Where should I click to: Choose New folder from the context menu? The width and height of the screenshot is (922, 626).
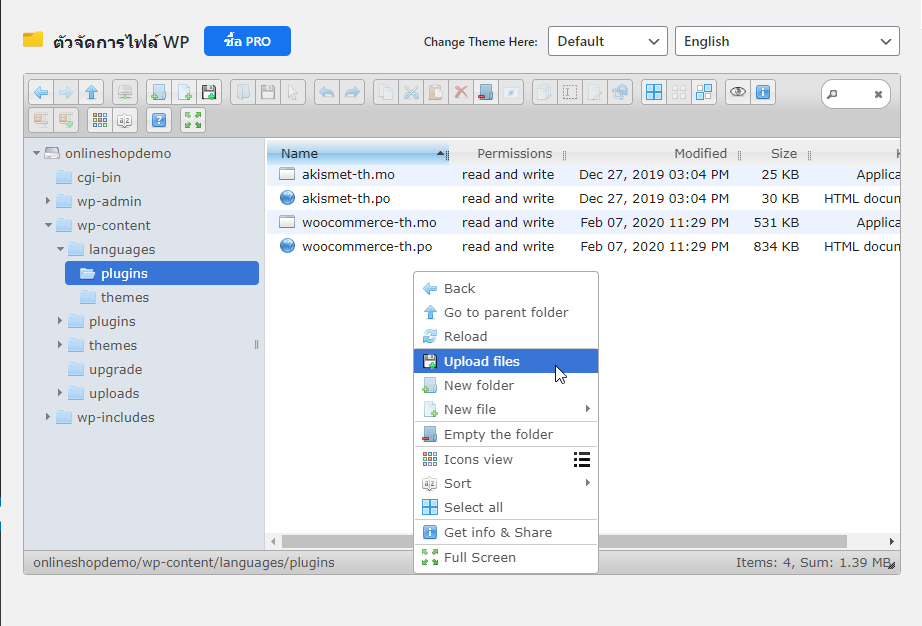506,385
